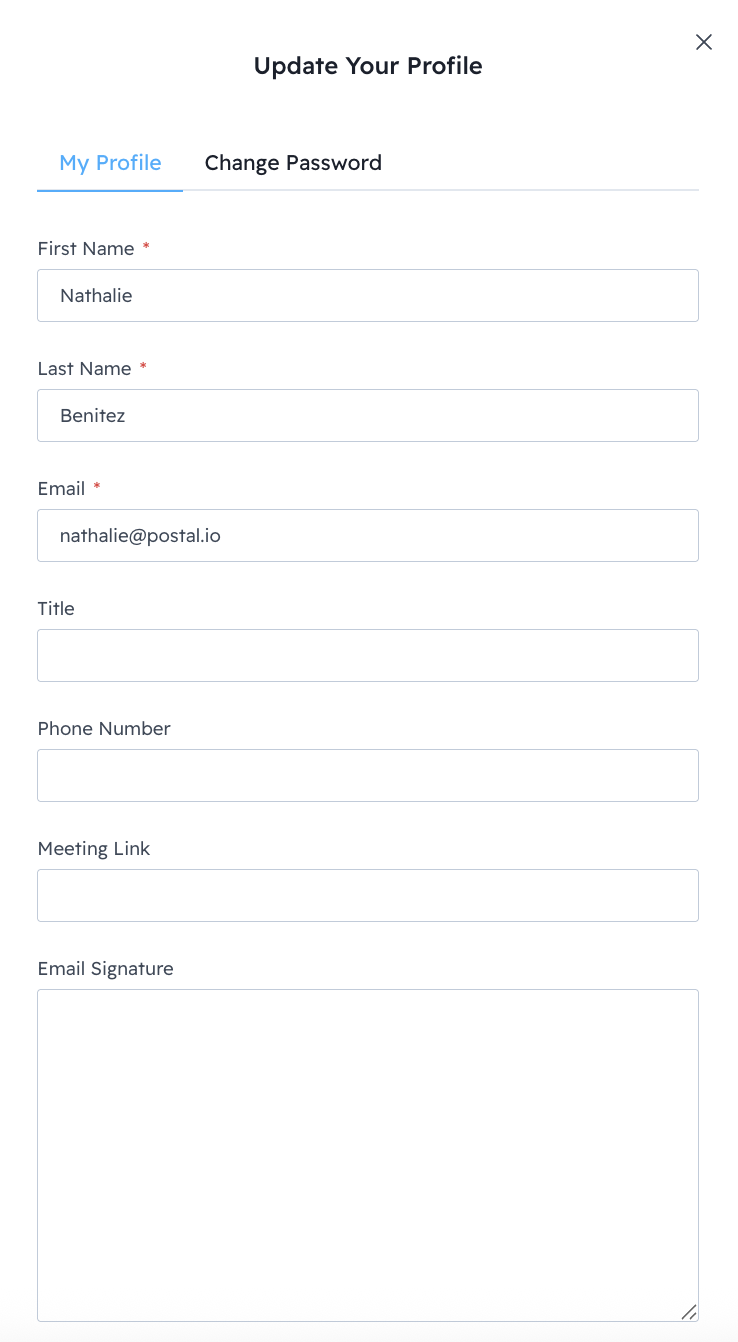738x1342 pixels.
Task: Select the Email field with nathalie@postal.io
Action: (368, 535)
